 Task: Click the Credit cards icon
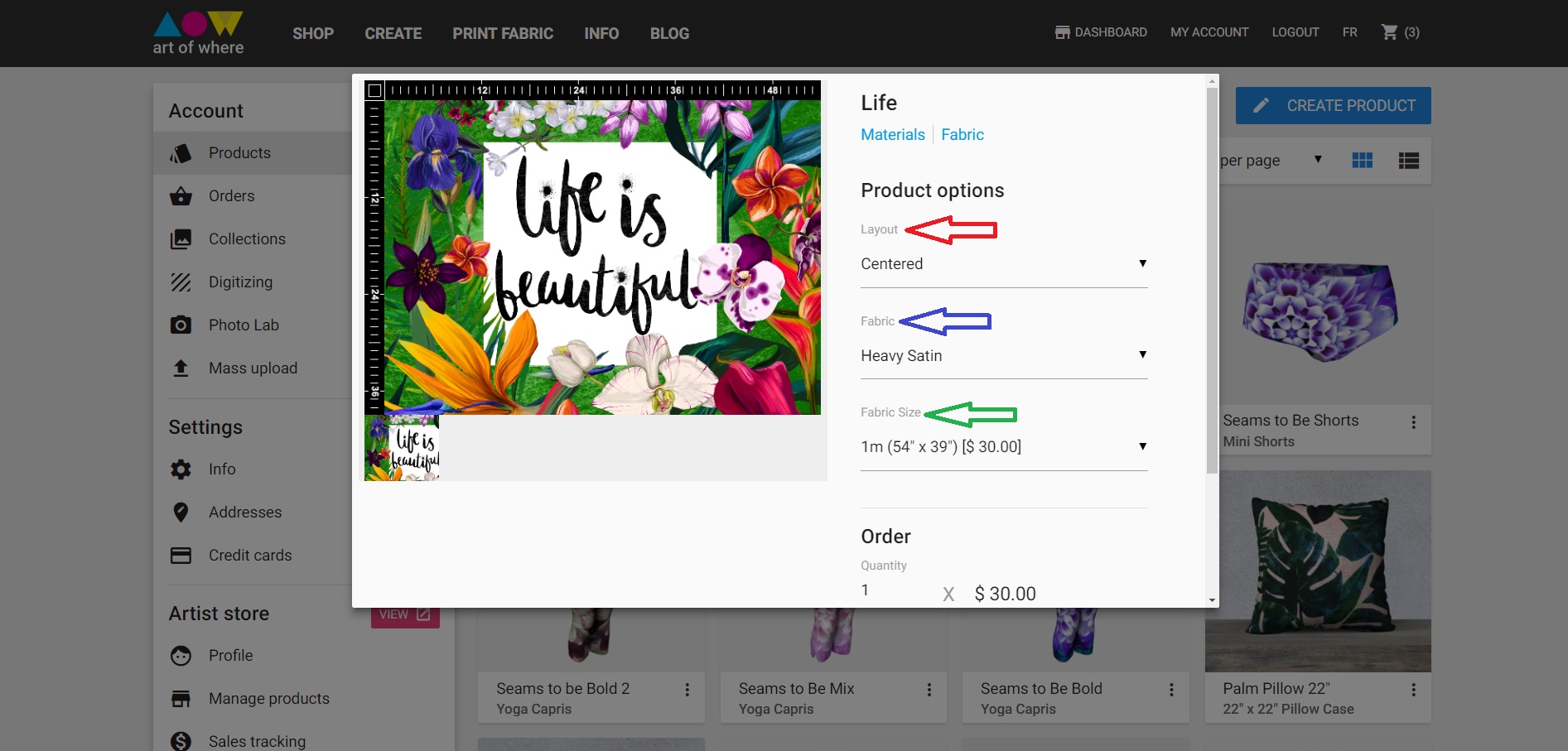(x=181, y=556)
